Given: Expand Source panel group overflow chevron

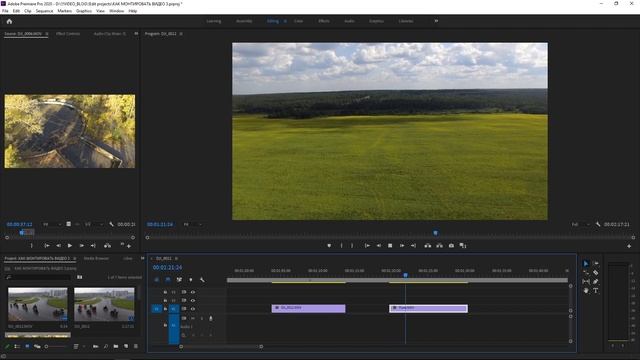Looking at the screenshot, I should (136, 33).
